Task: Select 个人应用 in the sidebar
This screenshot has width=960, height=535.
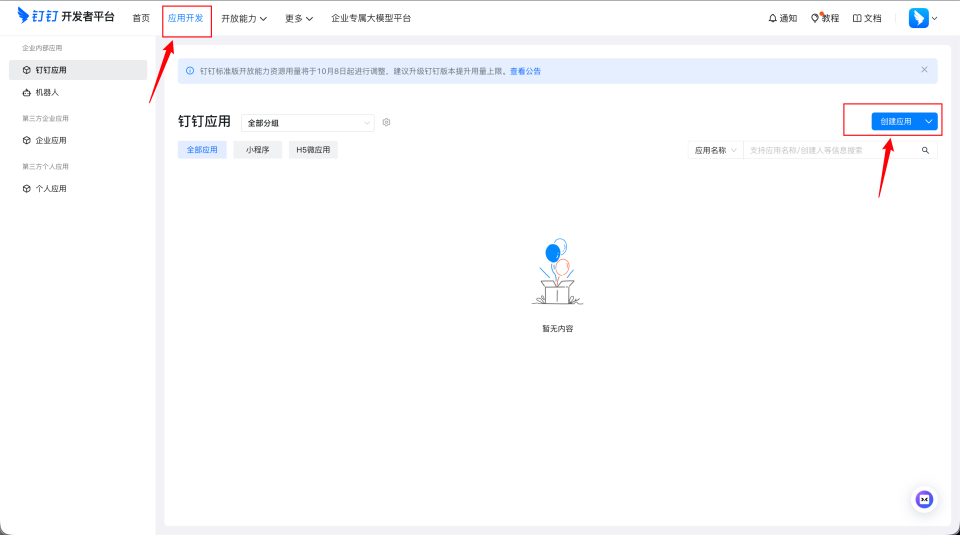Action: [x=78, y=189]
